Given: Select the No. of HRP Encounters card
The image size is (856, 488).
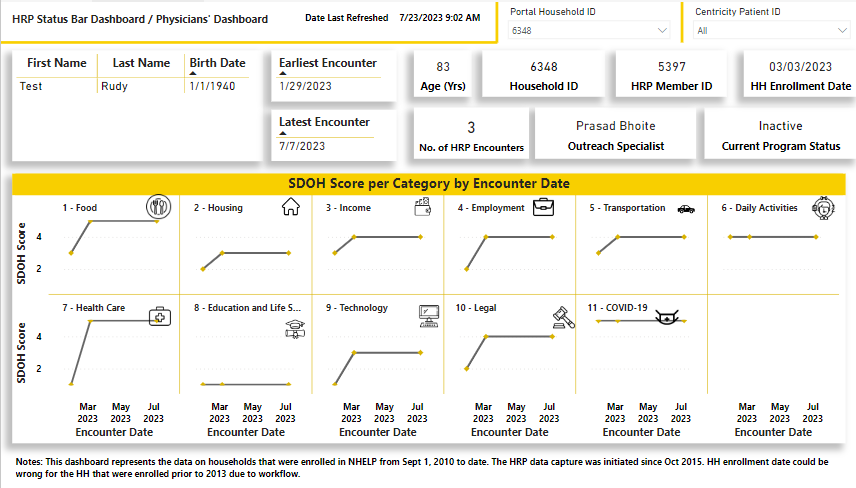Looking at the screenshot, I should pos(471,135).
